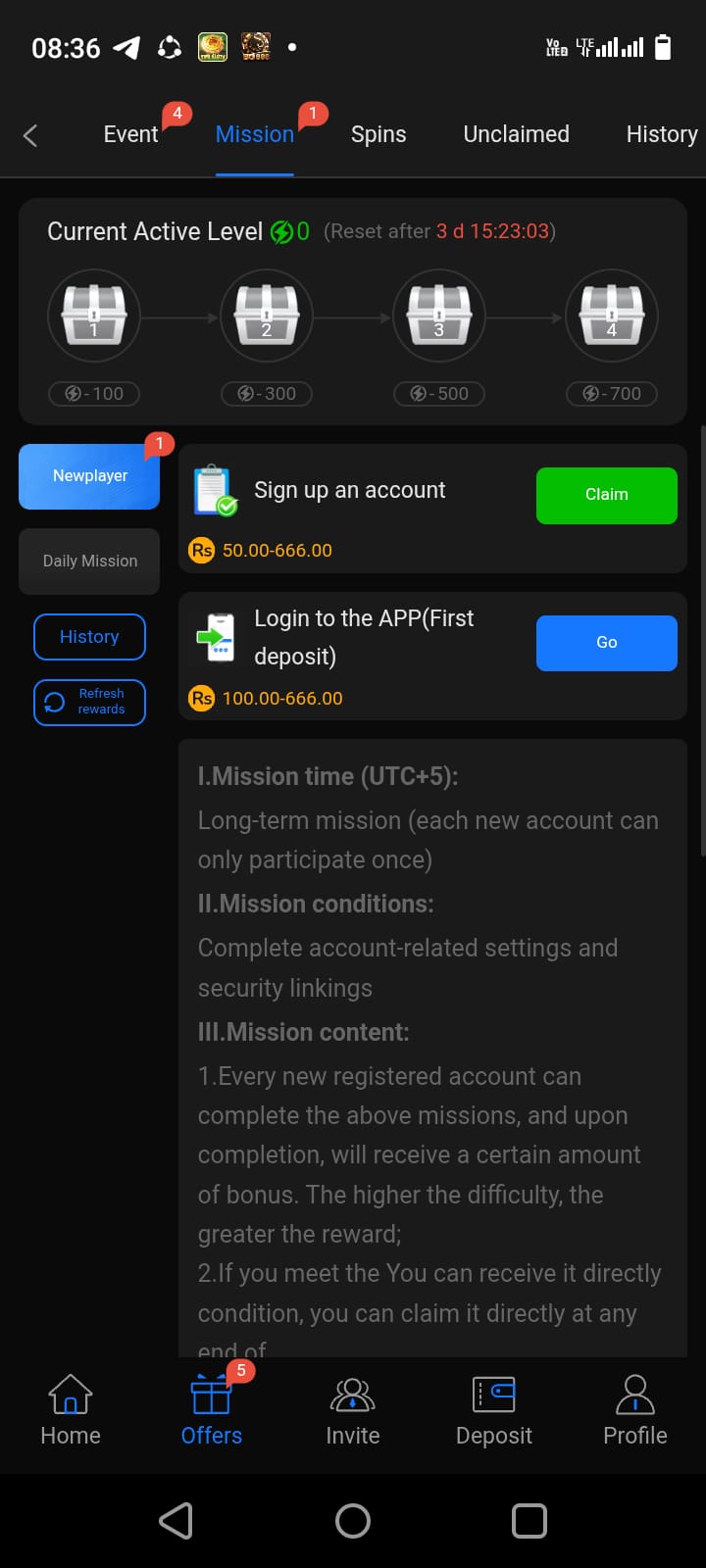706x1568 pixels.
Task: Open the History button in sidebar
Action: click(x=89, y=637)
